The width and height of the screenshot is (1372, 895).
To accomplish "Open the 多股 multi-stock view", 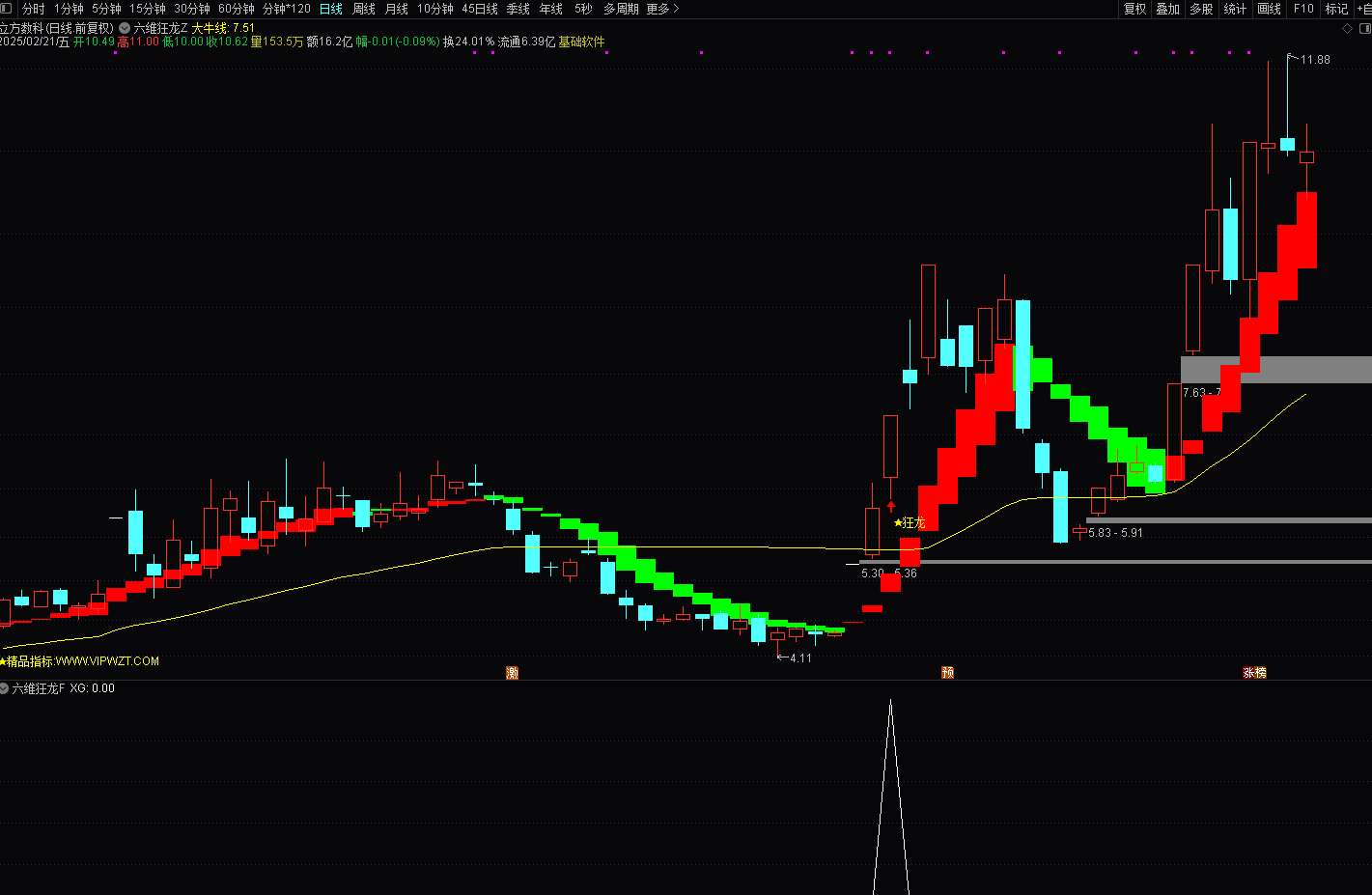I will coord(1201,9).
